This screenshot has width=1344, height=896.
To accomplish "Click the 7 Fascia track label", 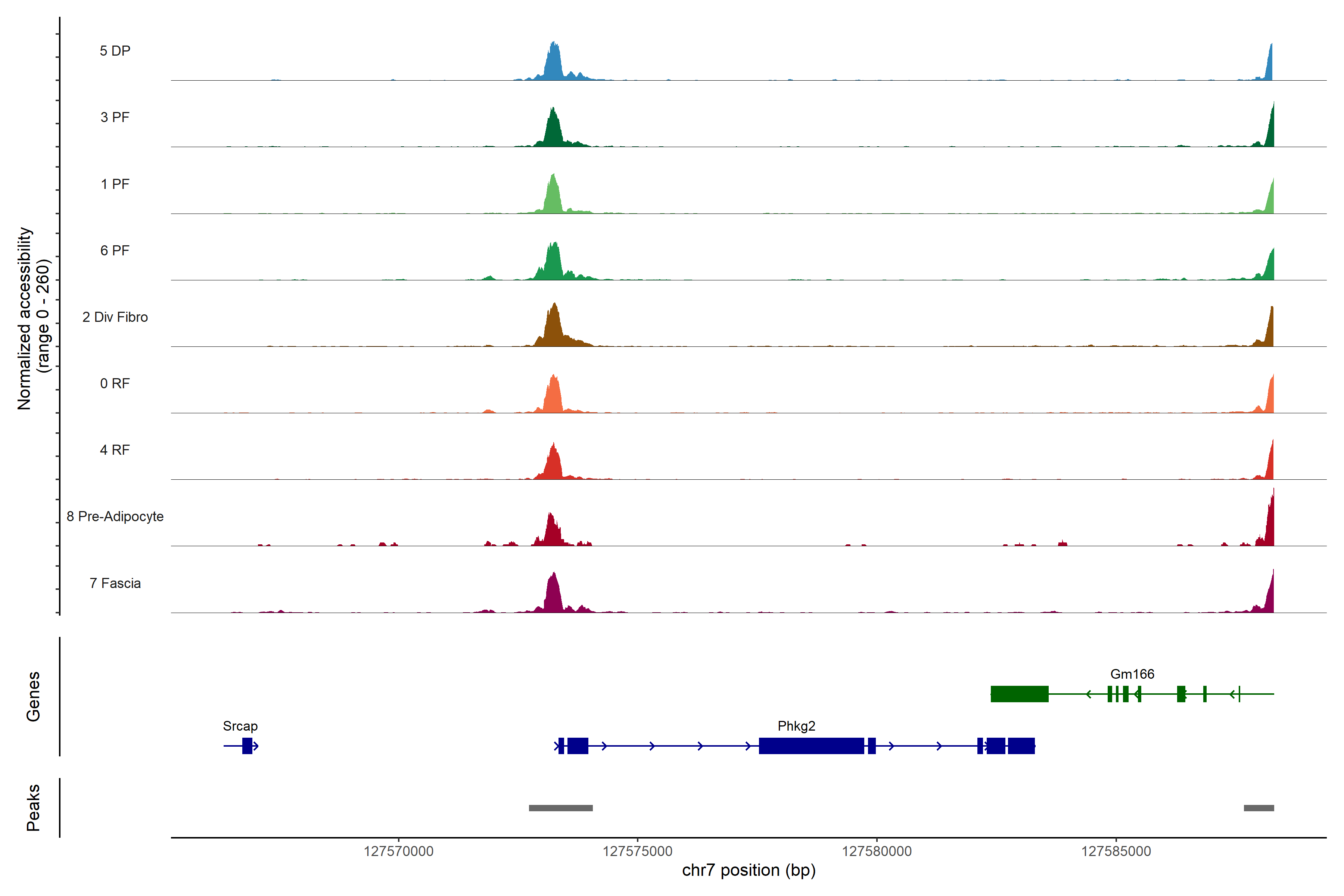I will (115, 583).
